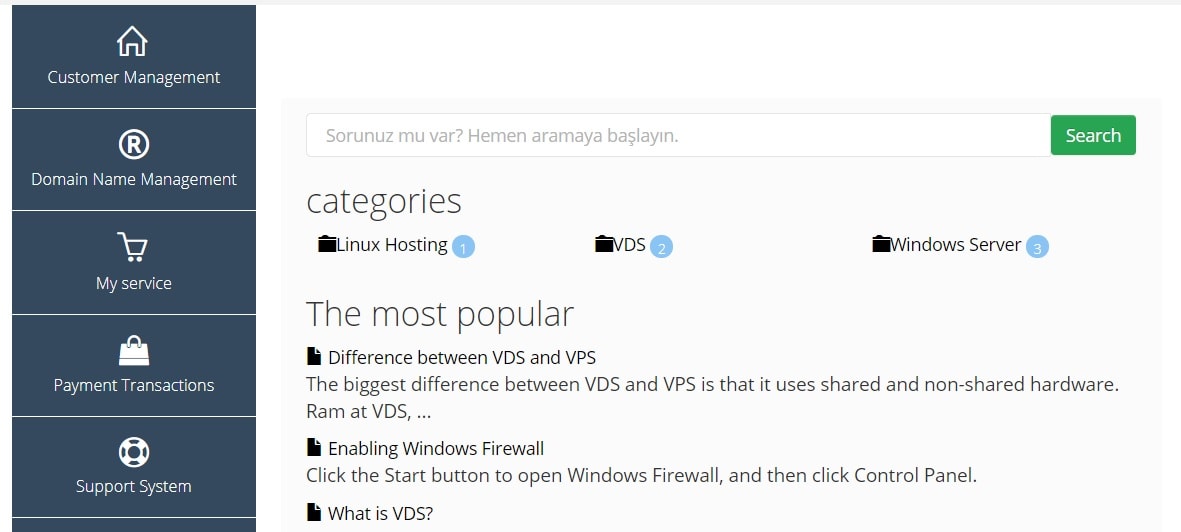Open the Difference between VDS and VPS article
Screen dimensions: 1181x532
coord(462,357)
